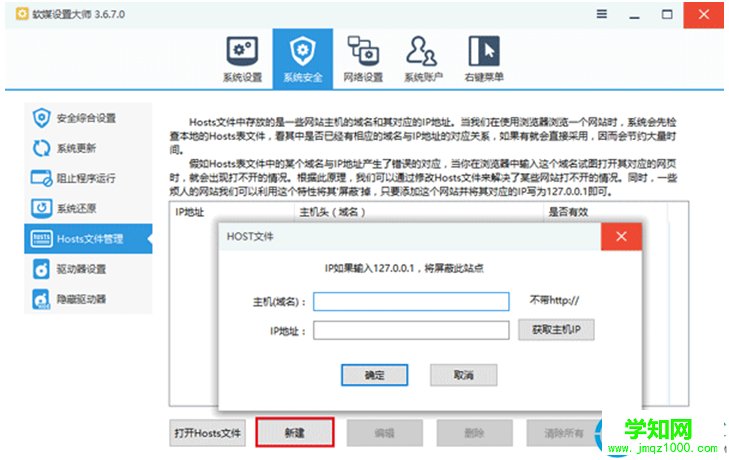Cancel dialog with 取消 button
This screenshot has width=729, height=460.
point(464,375)
